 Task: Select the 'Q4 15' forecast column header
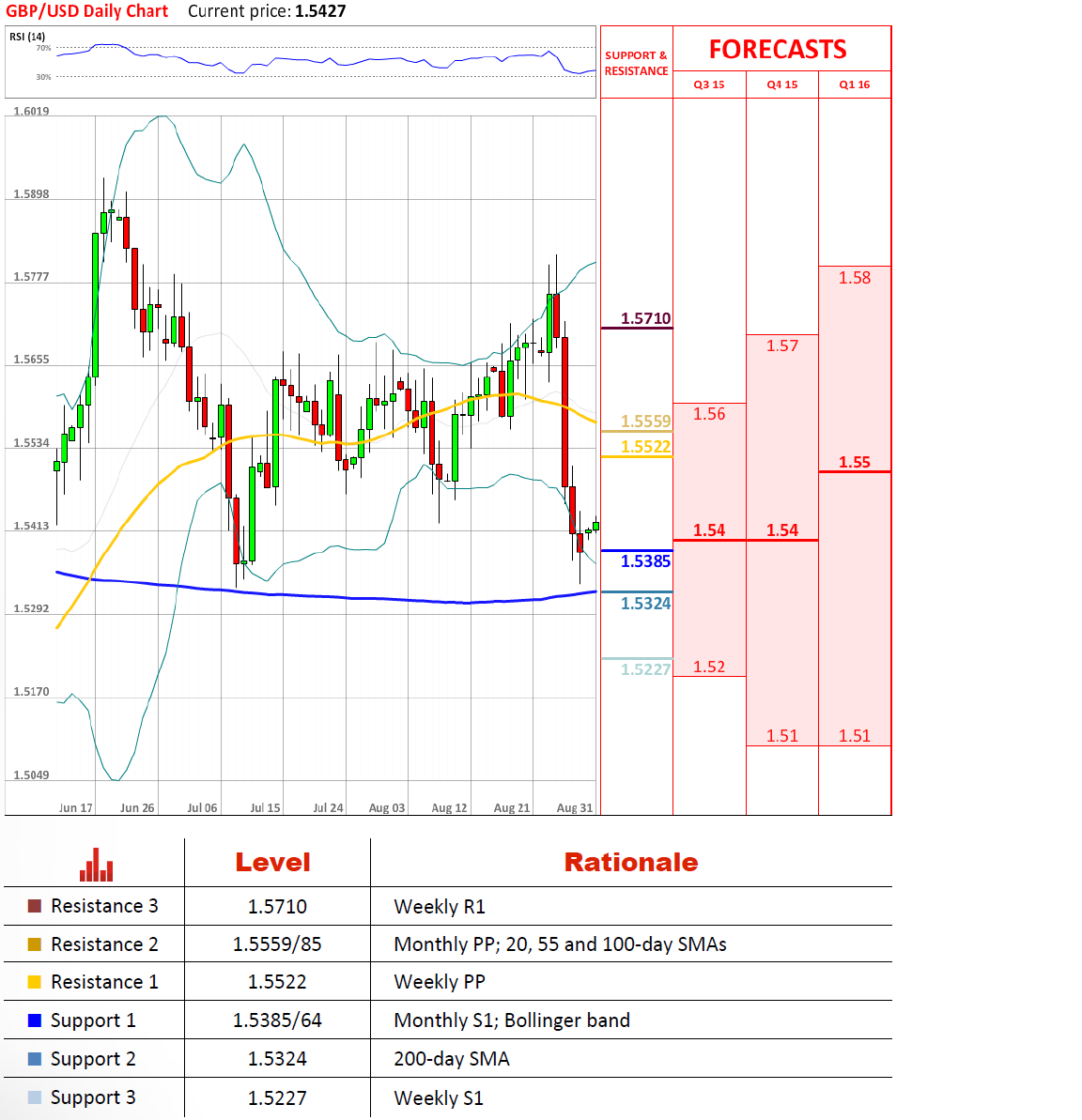click(x=781, y=84)
